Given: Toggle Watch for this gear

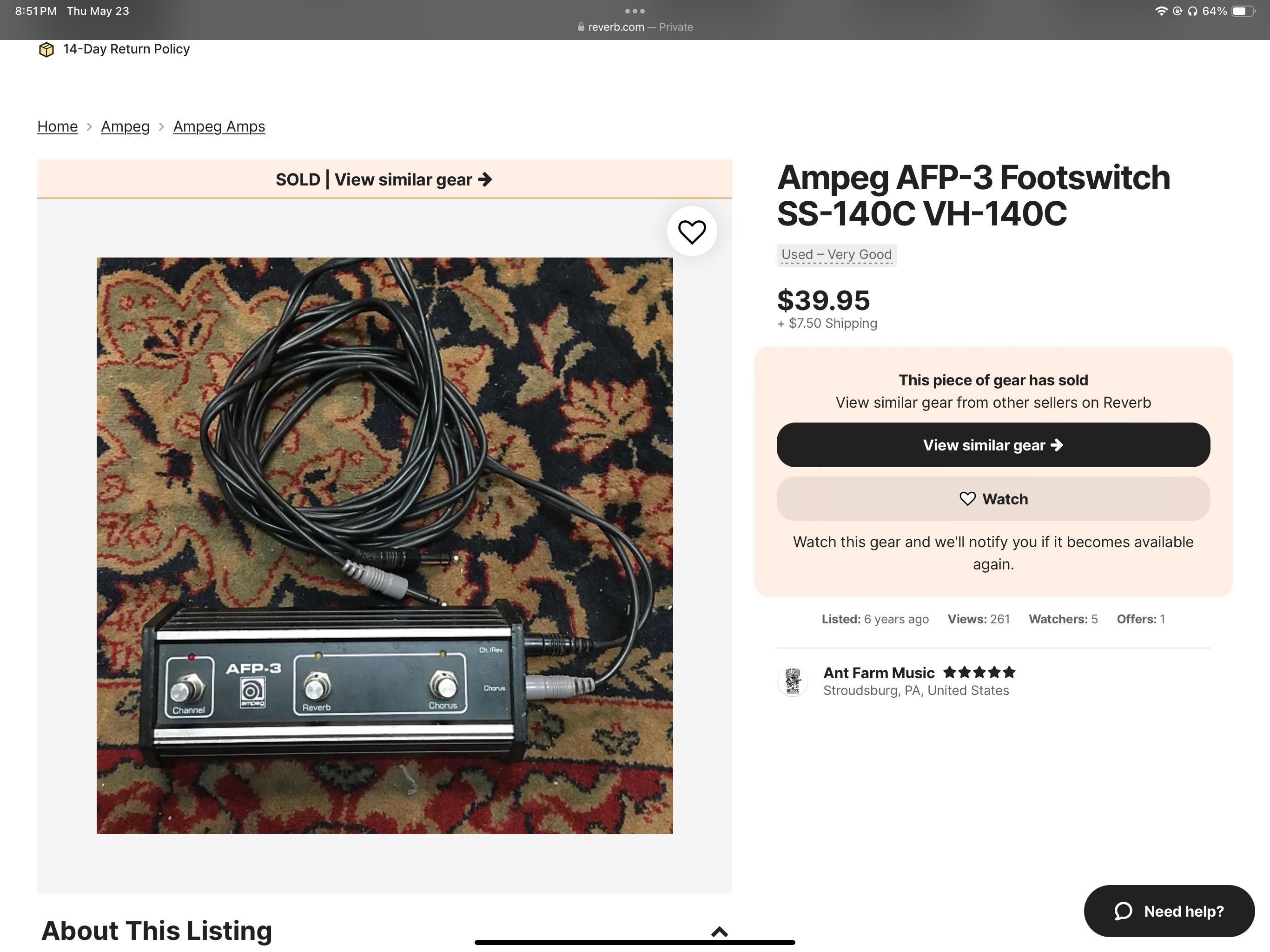Looking at the screenshot, I should point(992,498).
